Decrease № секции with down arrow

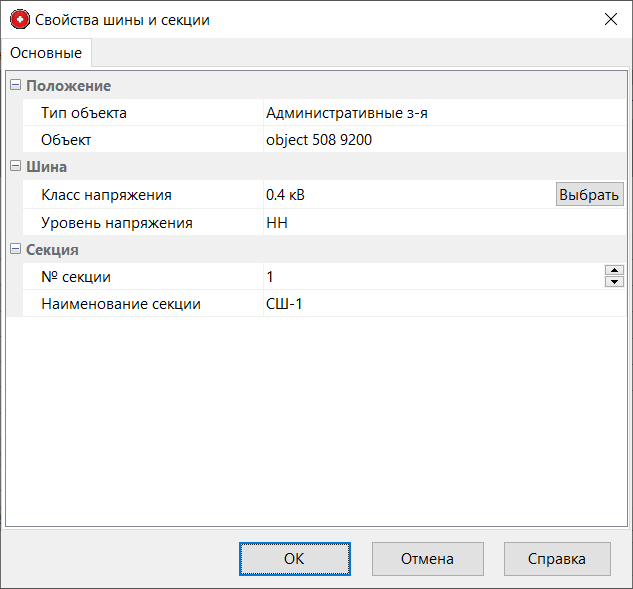coord(614,282)
